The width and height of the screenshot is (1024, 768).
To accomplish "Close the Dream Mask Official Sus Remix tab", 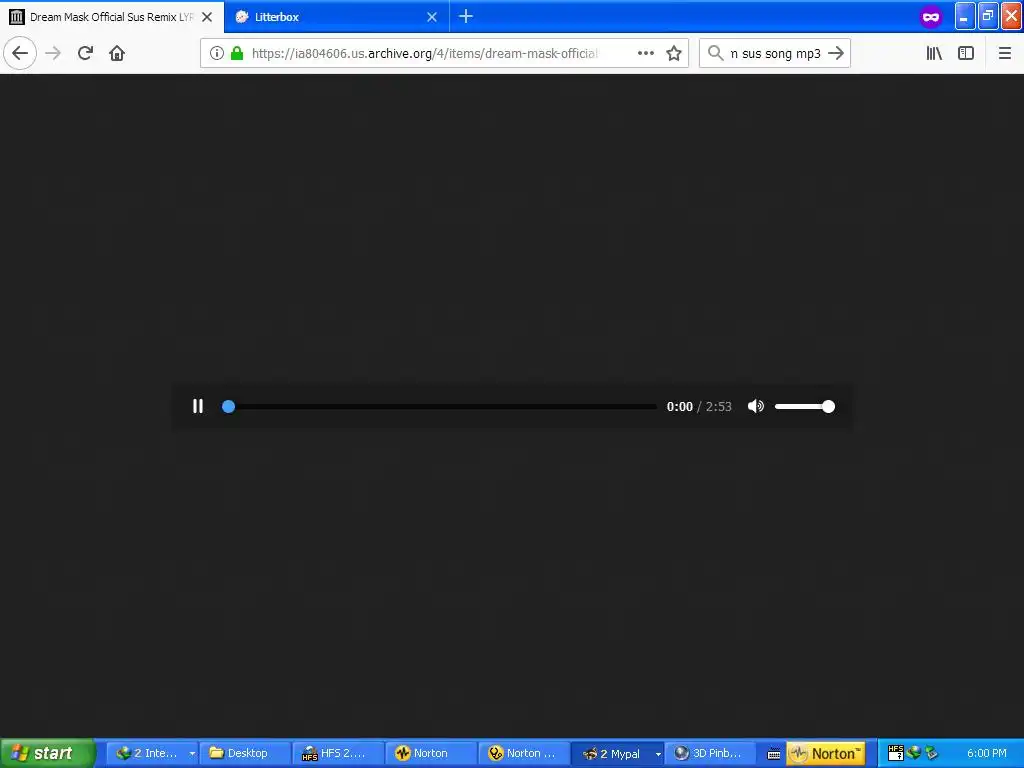I will [x=207, y=17].
